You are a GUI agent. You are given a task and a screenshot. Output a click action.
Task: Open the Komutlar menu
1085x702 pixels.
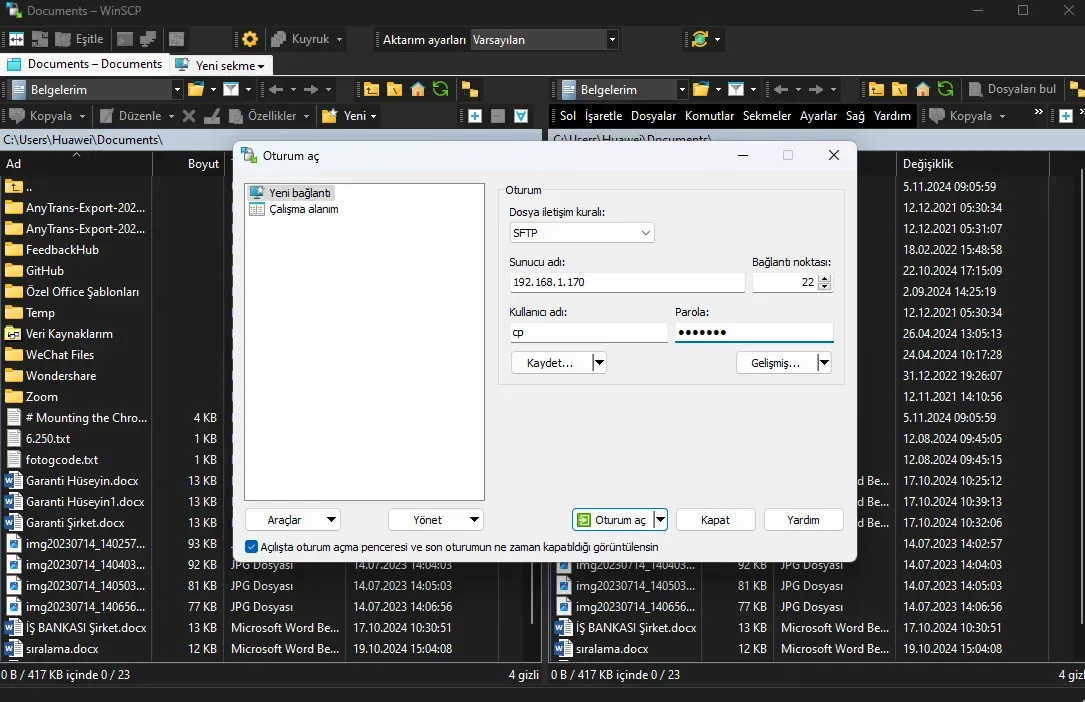tap(709, 116)
